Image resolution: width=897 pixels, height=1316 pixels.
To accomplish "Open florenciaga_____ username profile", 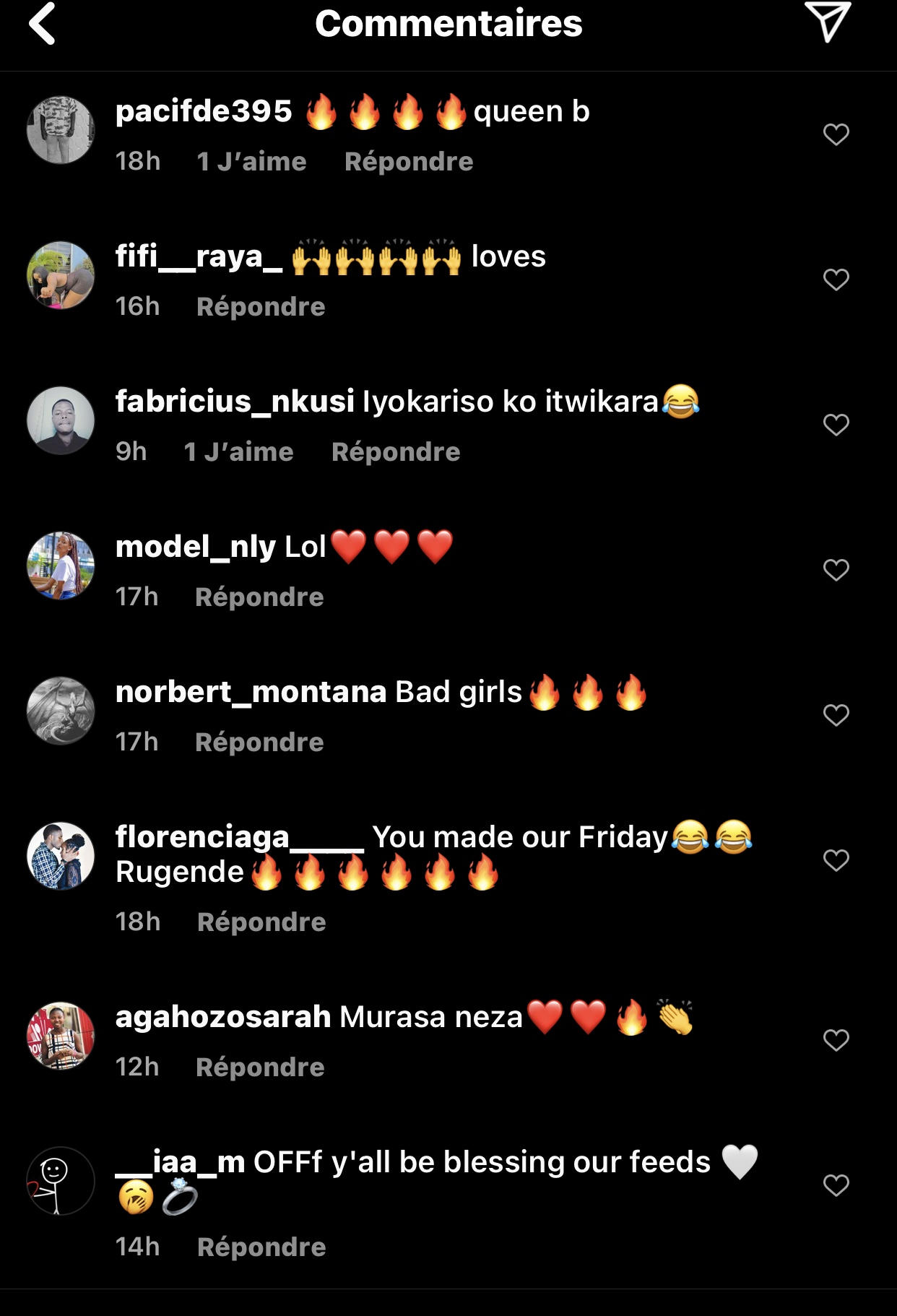I will (x=240, y=837).
